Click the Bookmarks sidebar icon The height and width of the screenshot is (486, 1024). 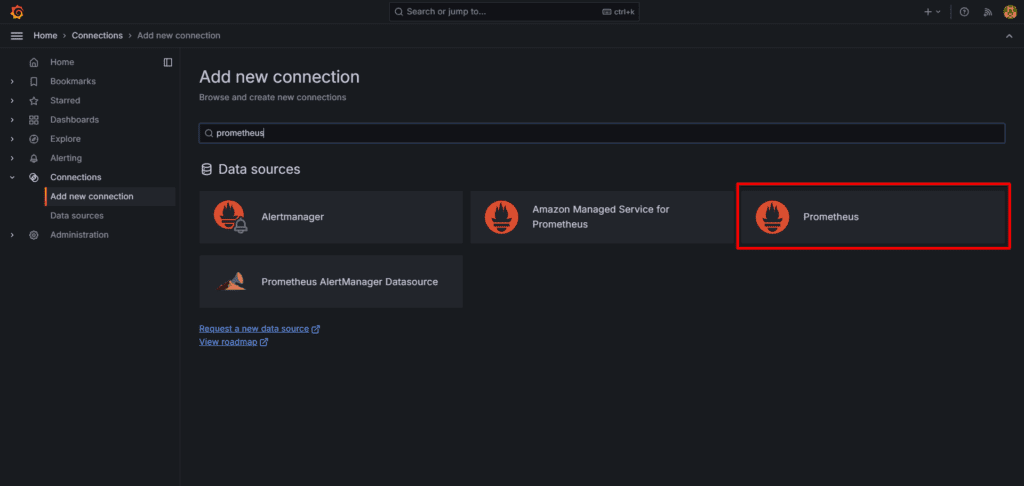pyautogui.click(x=34, y=82)
